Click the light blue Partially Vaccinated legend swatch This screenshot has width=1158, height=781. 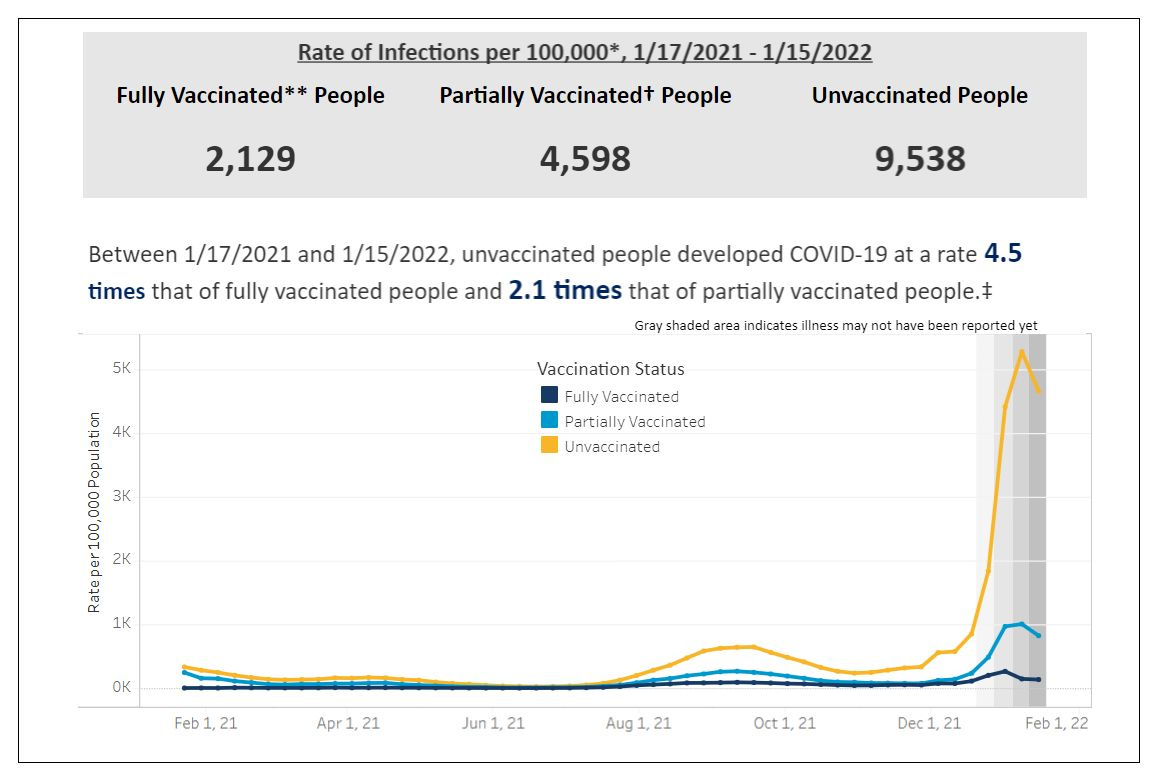[549, 420]
